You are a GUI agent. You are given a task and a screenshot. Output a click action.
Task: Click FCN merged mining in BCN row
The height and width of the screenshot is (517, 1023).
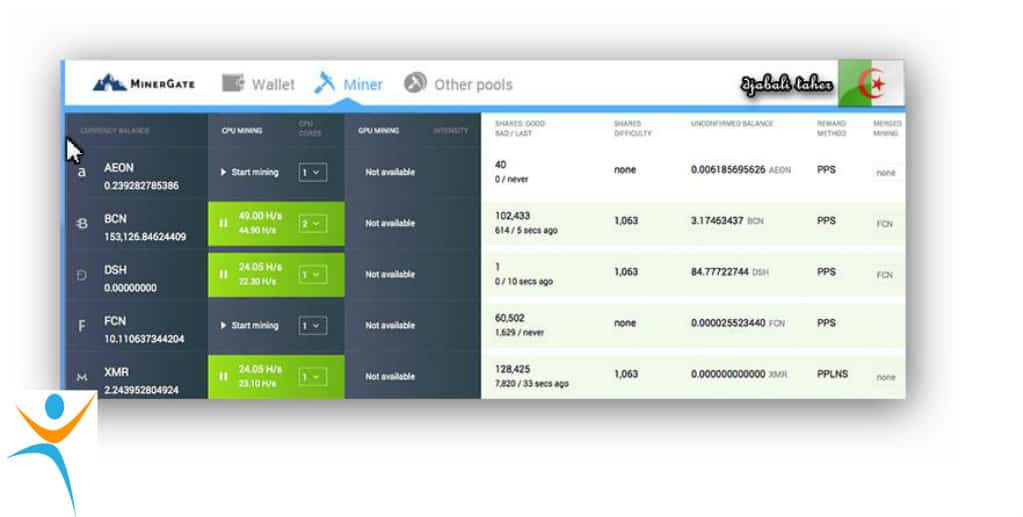tap(884, 224)
